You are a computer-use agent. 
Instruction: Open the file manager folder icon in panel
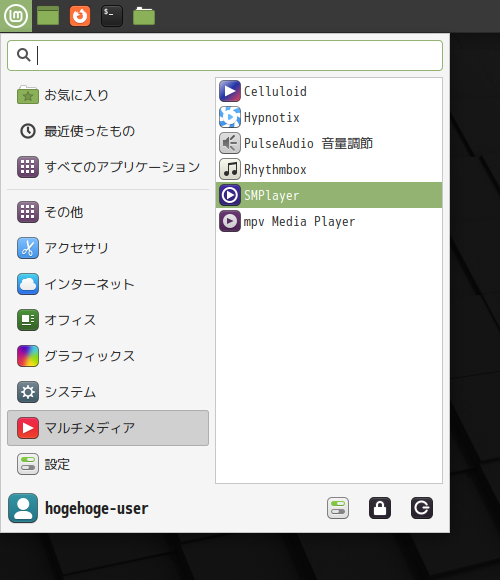(144, 16)
